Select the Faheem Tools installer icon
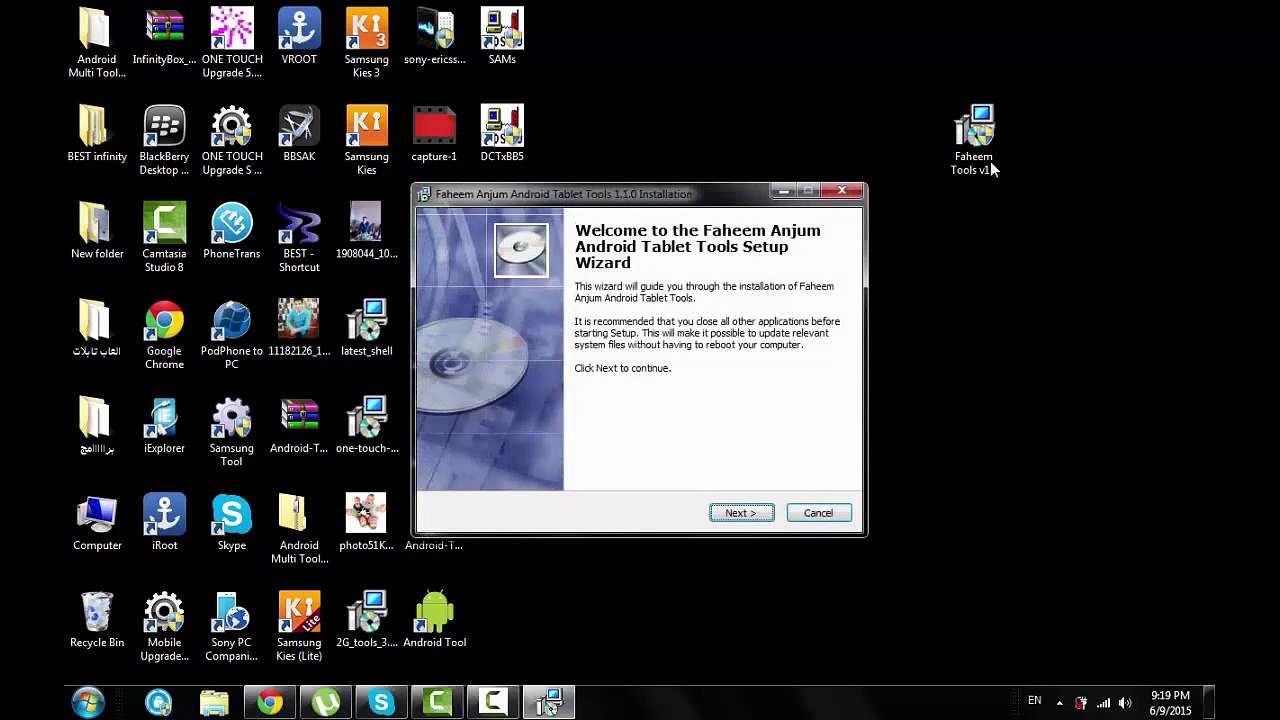Viewport: 1280px width, 720px height. [973, 140]
